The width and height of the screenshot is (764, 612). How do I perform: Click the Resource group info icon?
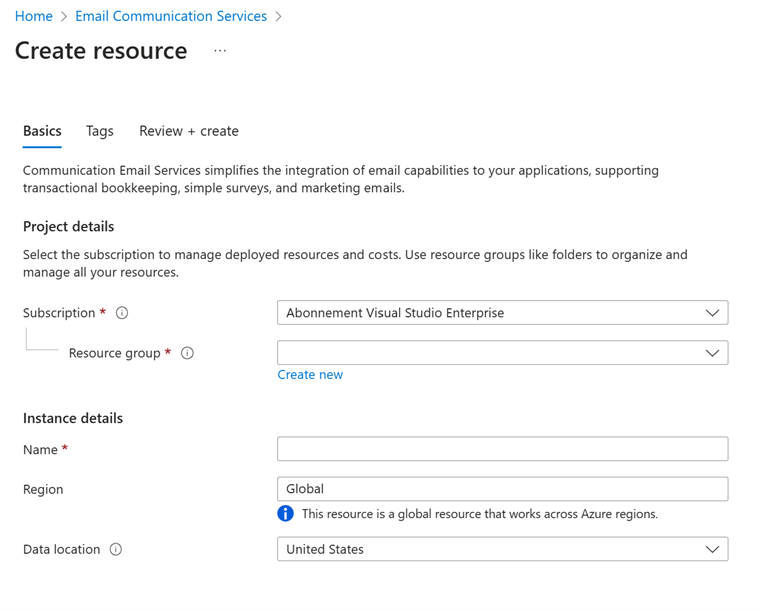pyautogui.click(x=187, y=353)
